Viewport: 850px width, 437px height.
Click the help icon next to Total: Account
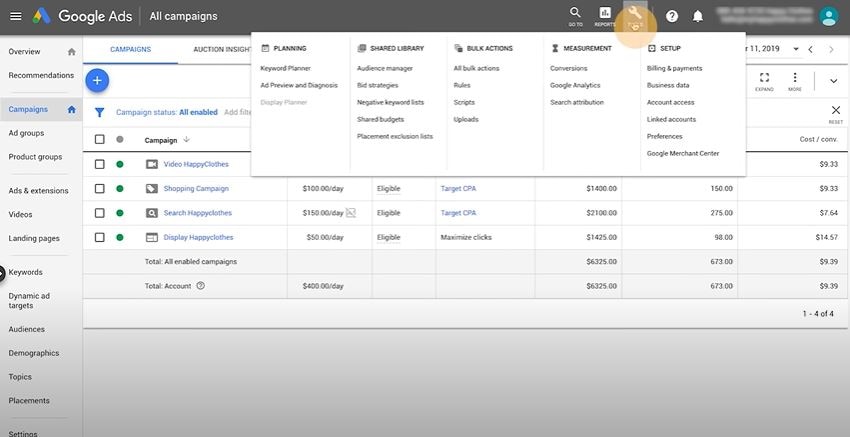pos(201,286)
